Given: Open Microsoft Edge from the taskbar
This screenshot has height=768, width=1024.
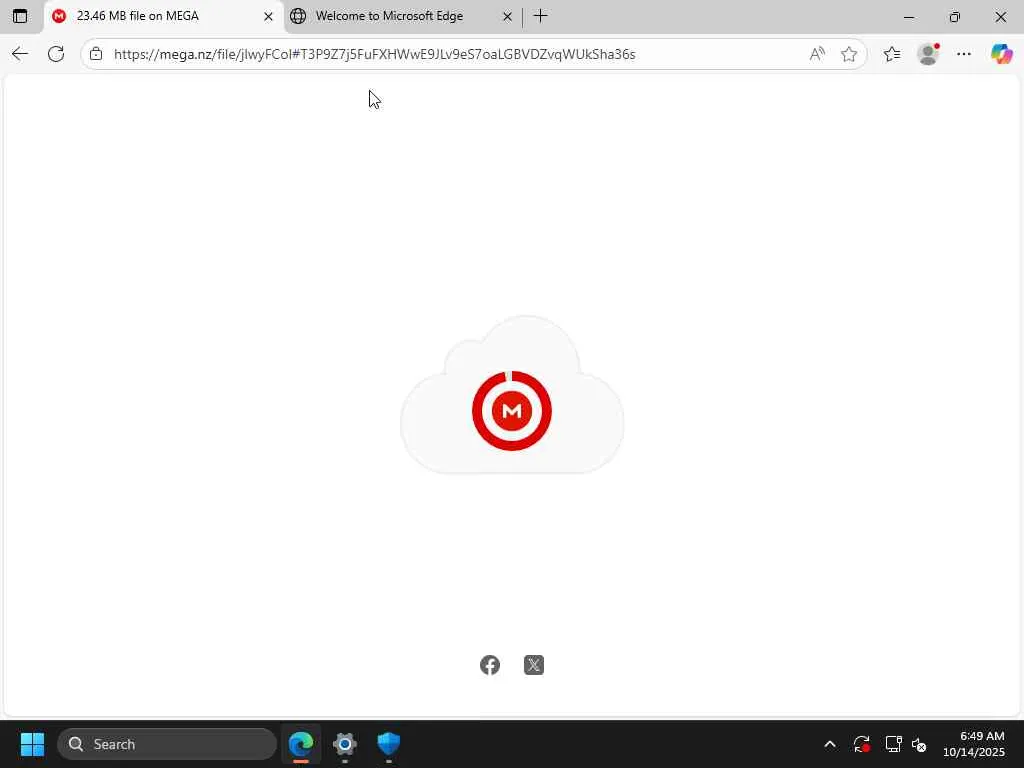Looking at the screenshot, I should (301, 744).
